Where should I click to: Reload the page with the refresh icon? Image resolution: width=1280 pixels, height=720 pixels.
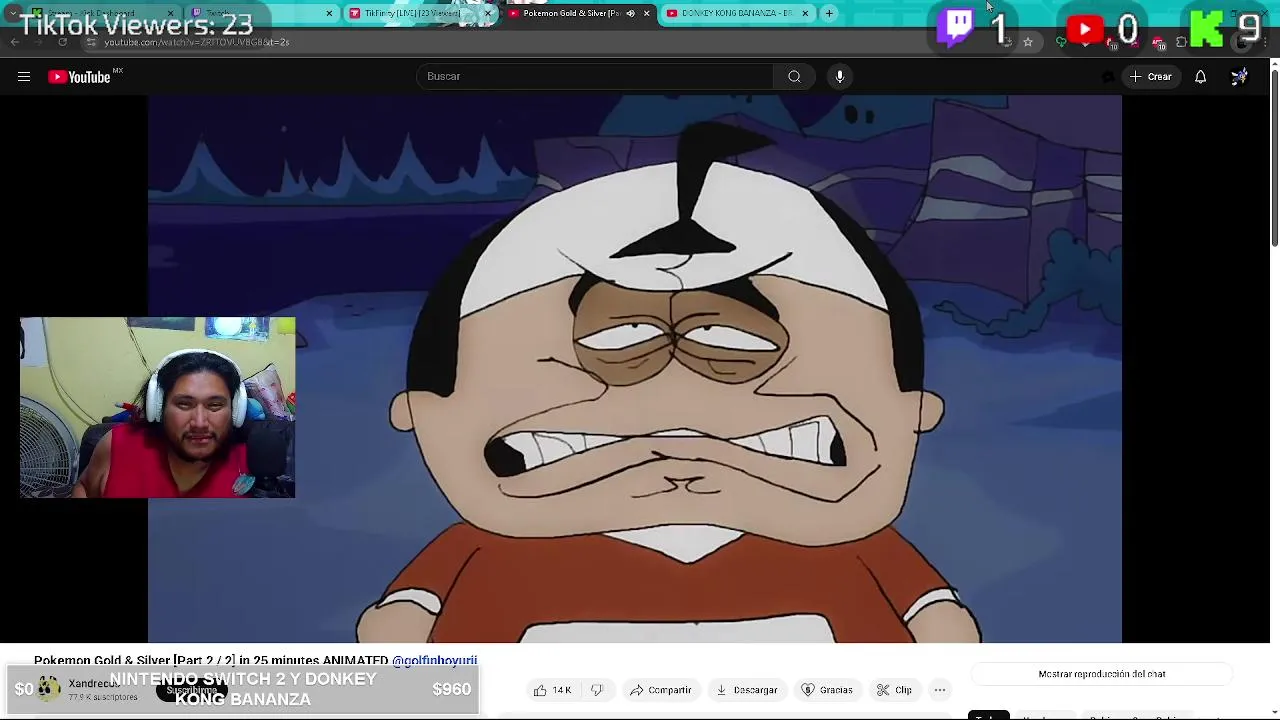tap(62, 42)
